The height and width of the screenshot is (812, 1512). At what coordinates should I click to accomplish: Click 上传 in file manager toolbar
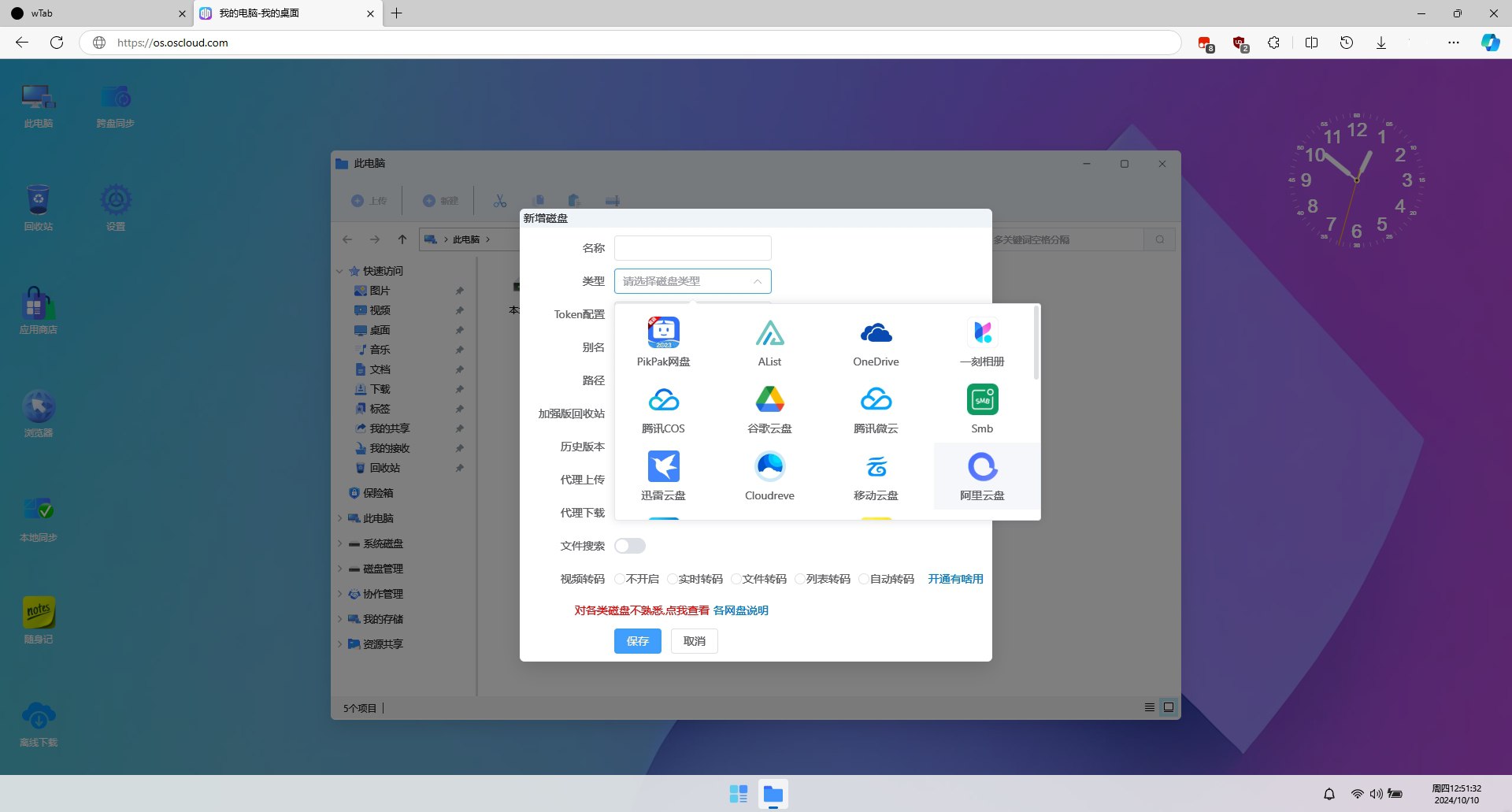tap(369, 201)
